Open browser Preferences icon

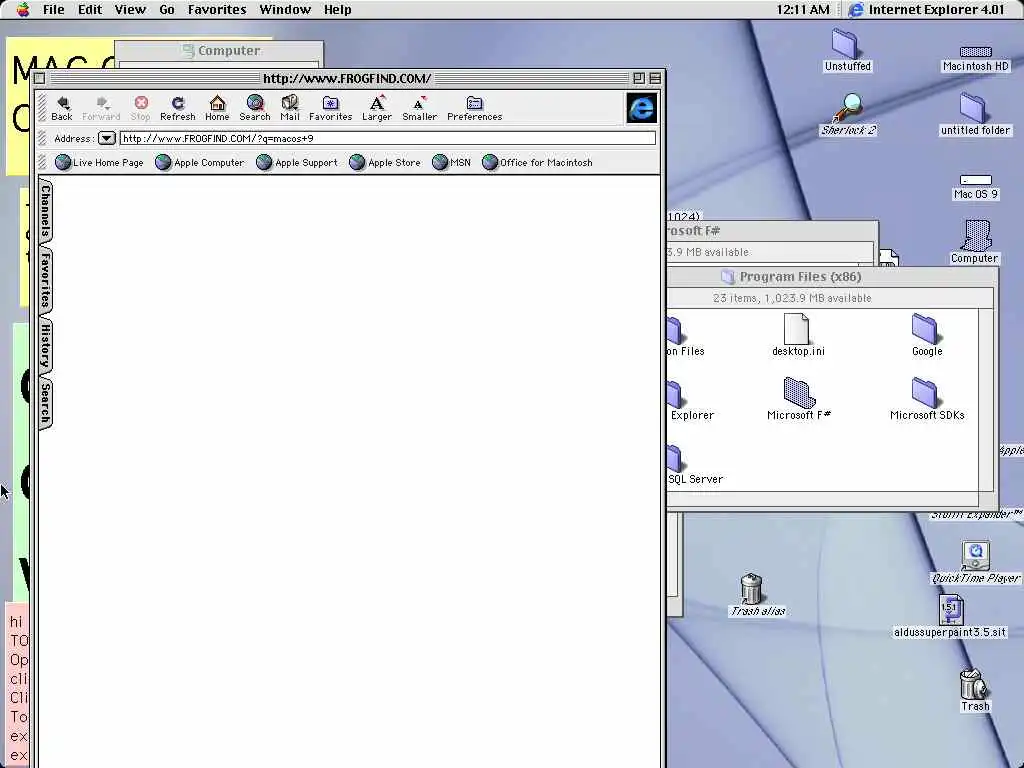tap(475, 108)
